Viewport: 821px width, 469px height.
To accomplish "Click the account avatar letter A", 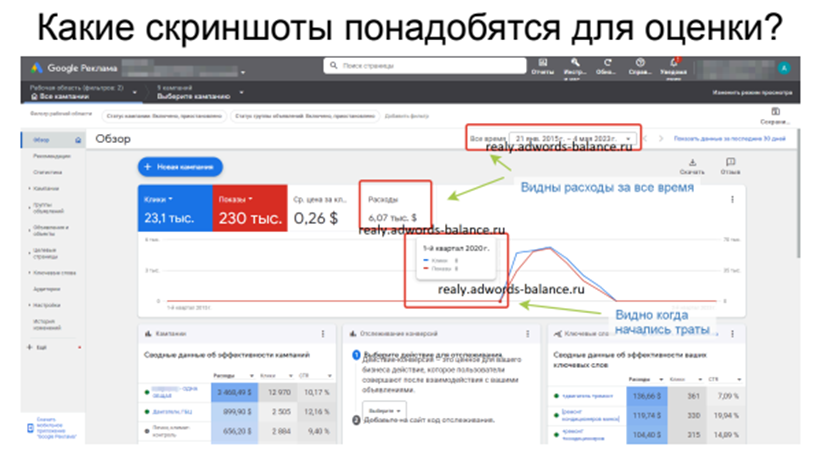I will 784,68.
